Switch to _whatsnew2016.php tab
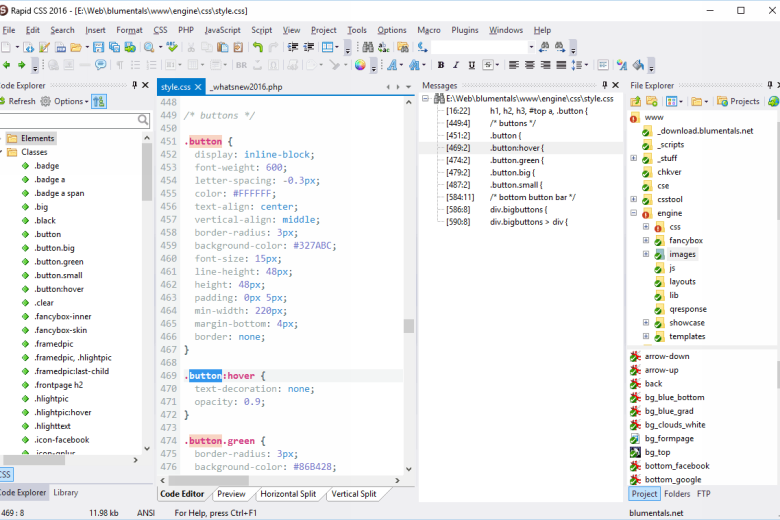780x520 pixels. point(246,87)
